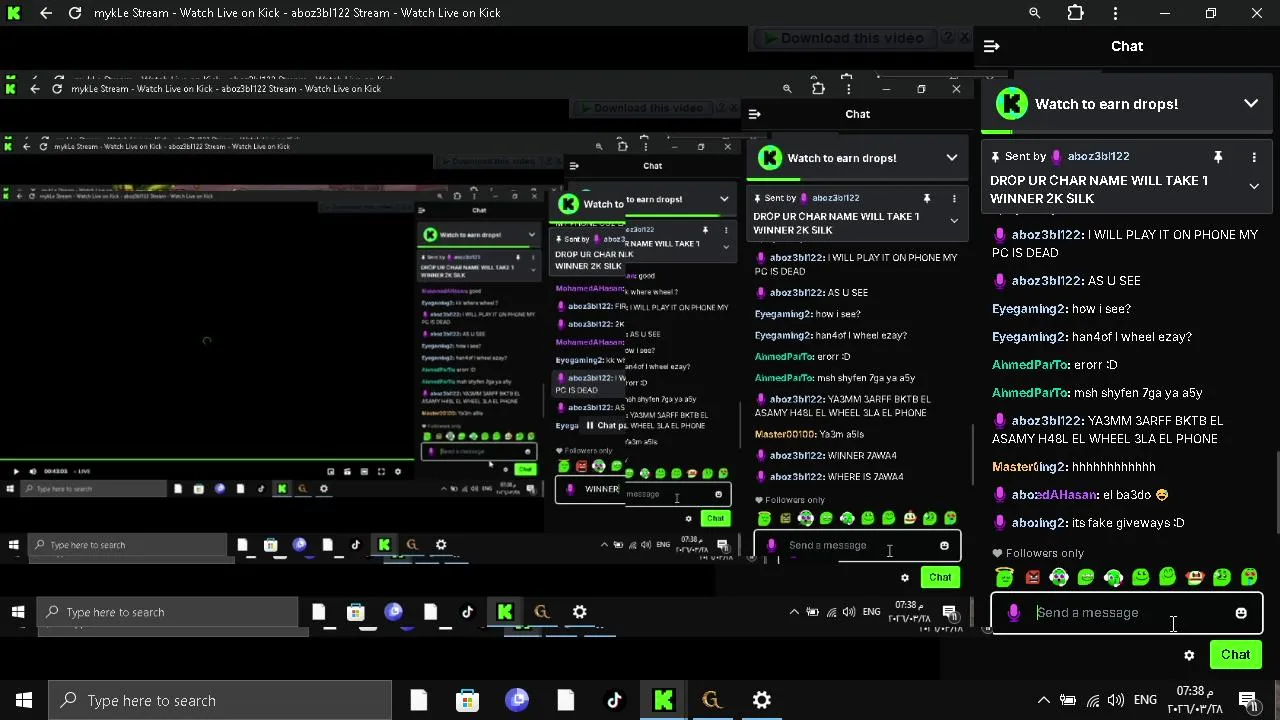
Task: Insert the mushroom cap emote
Action: [x=1194, y=577]
